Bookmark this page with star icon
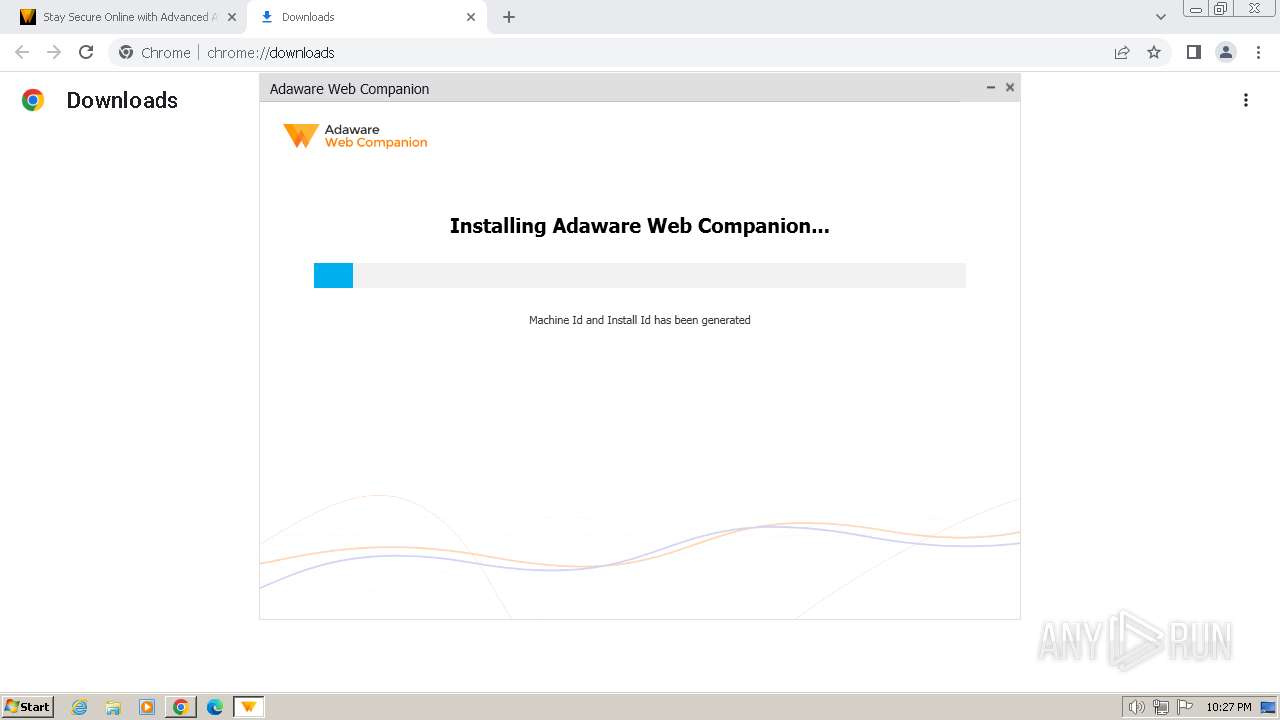This screenshot has width=1280, height=720. point(1154,52)
